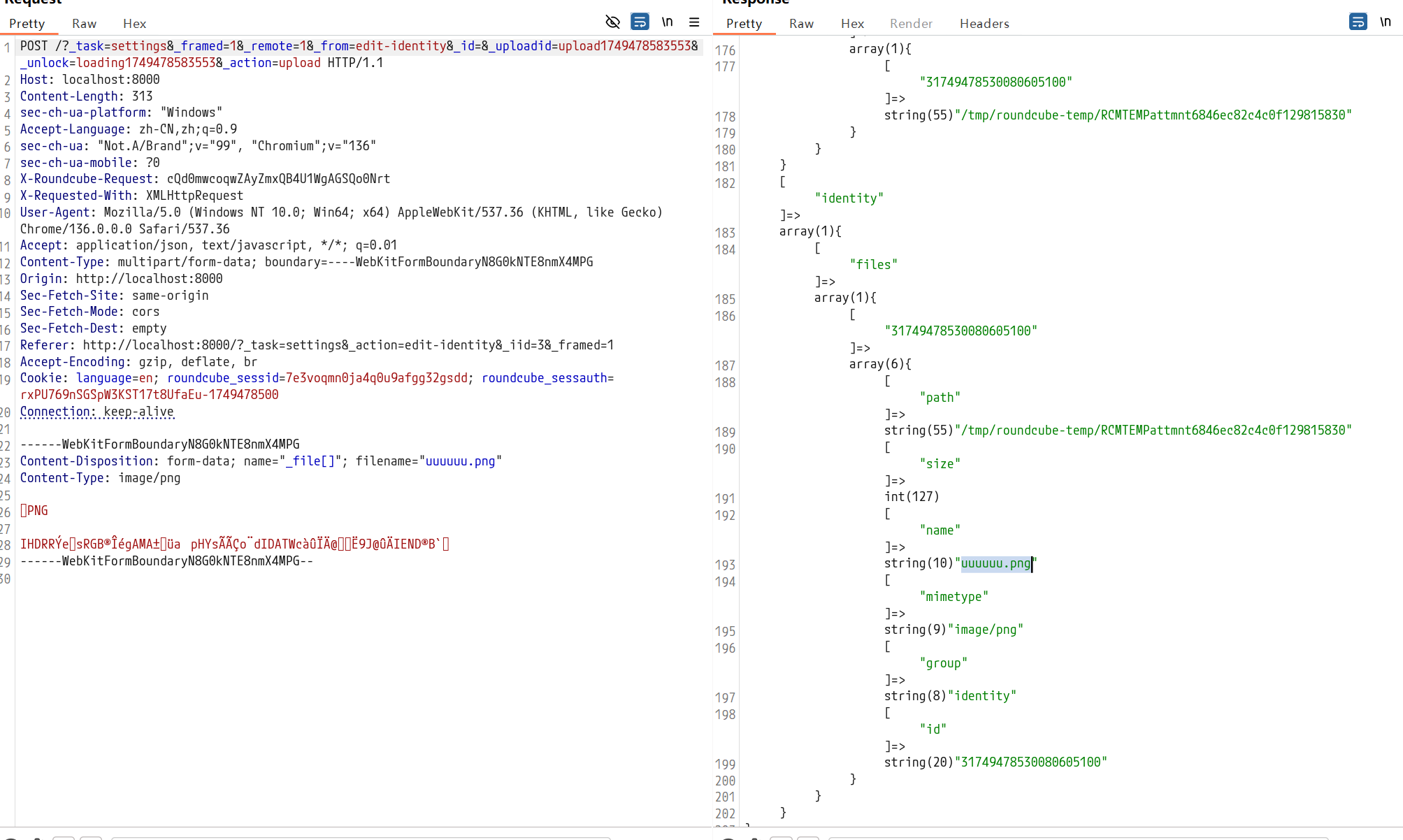This screenshot has height=840, width=1403.
Task: Click line number 193 in the Response gutter
Action: (x=724, y=564)
